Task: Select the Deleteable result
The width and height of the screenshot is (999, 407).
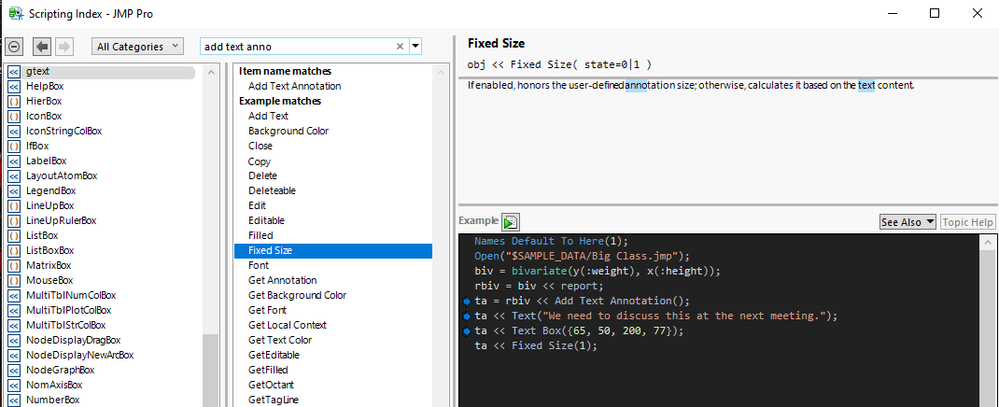Action: [x=272, y=190]
